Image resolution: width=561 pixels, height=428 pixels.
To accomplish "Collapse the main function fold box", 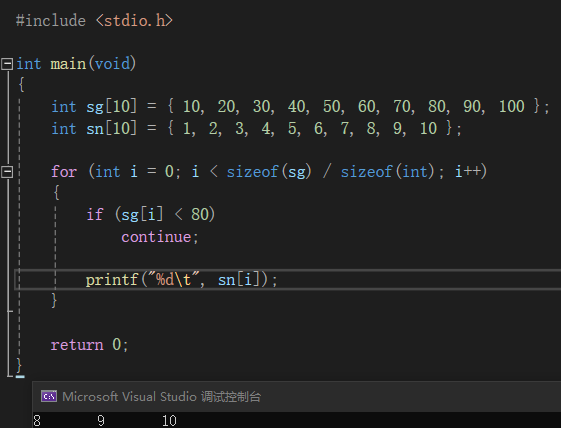I will pos(7,64).
